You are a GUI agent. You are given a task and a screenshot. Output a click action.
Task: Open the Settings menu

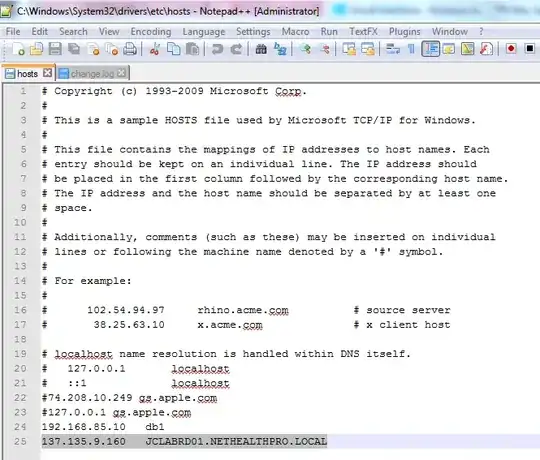click(253, 32)
